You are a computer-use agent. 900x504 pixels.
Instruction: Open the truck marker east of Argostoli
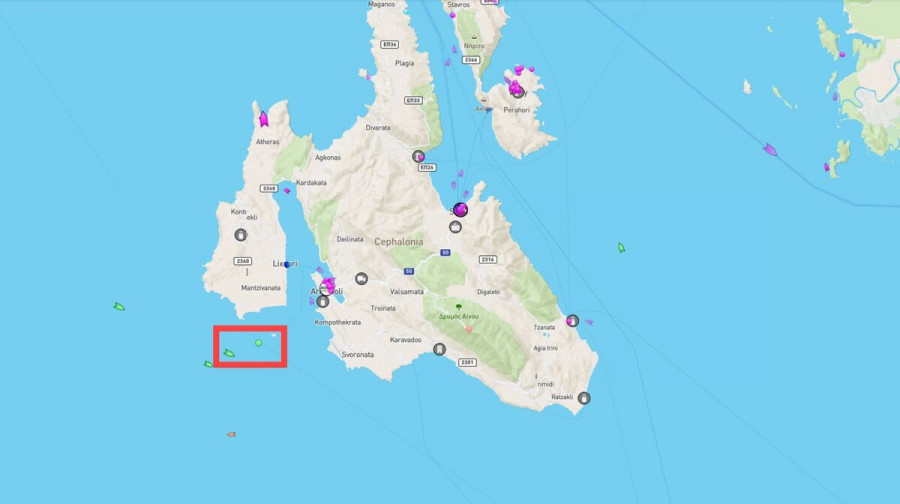point(361,279)
